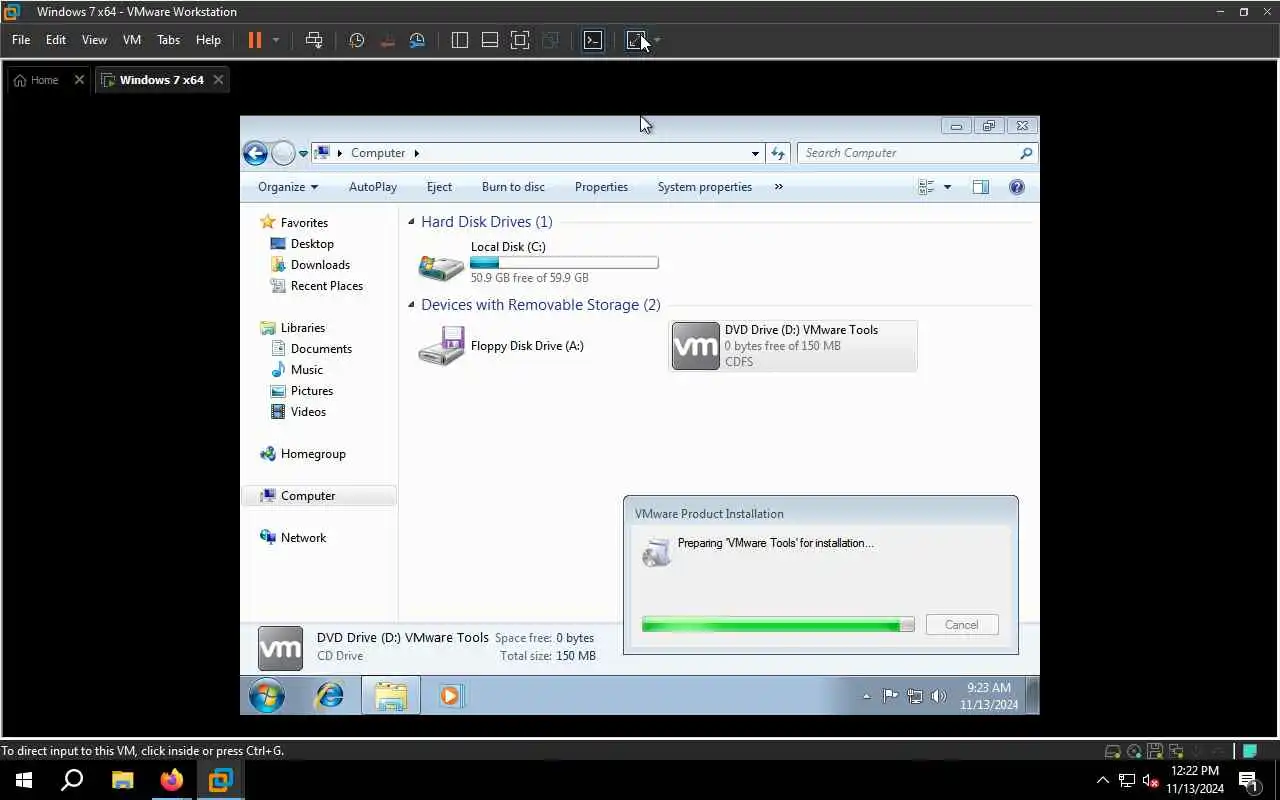
Task: Open the Organize menu
Action: coord(287,187)
